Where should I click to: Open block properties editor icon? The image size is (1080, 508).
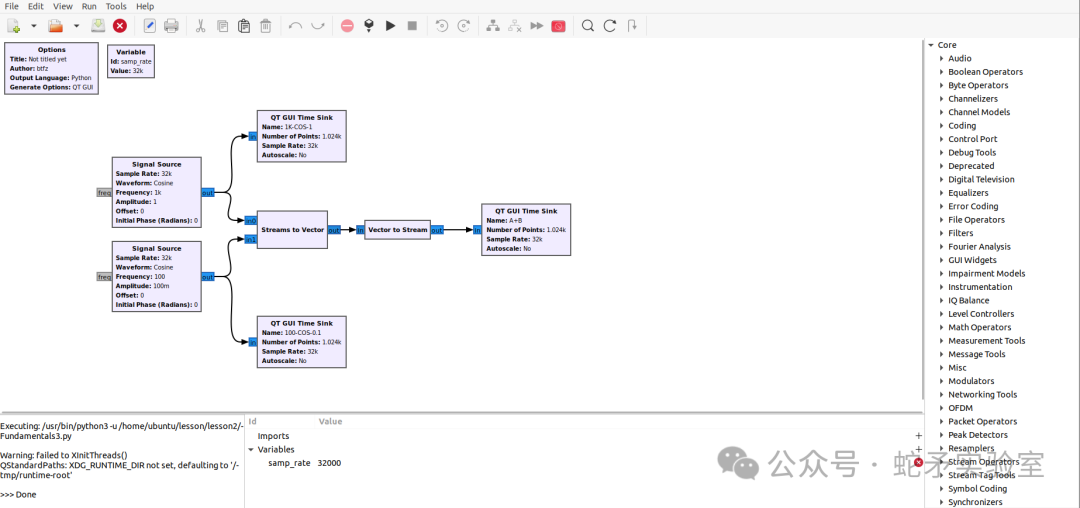point(149,26)
